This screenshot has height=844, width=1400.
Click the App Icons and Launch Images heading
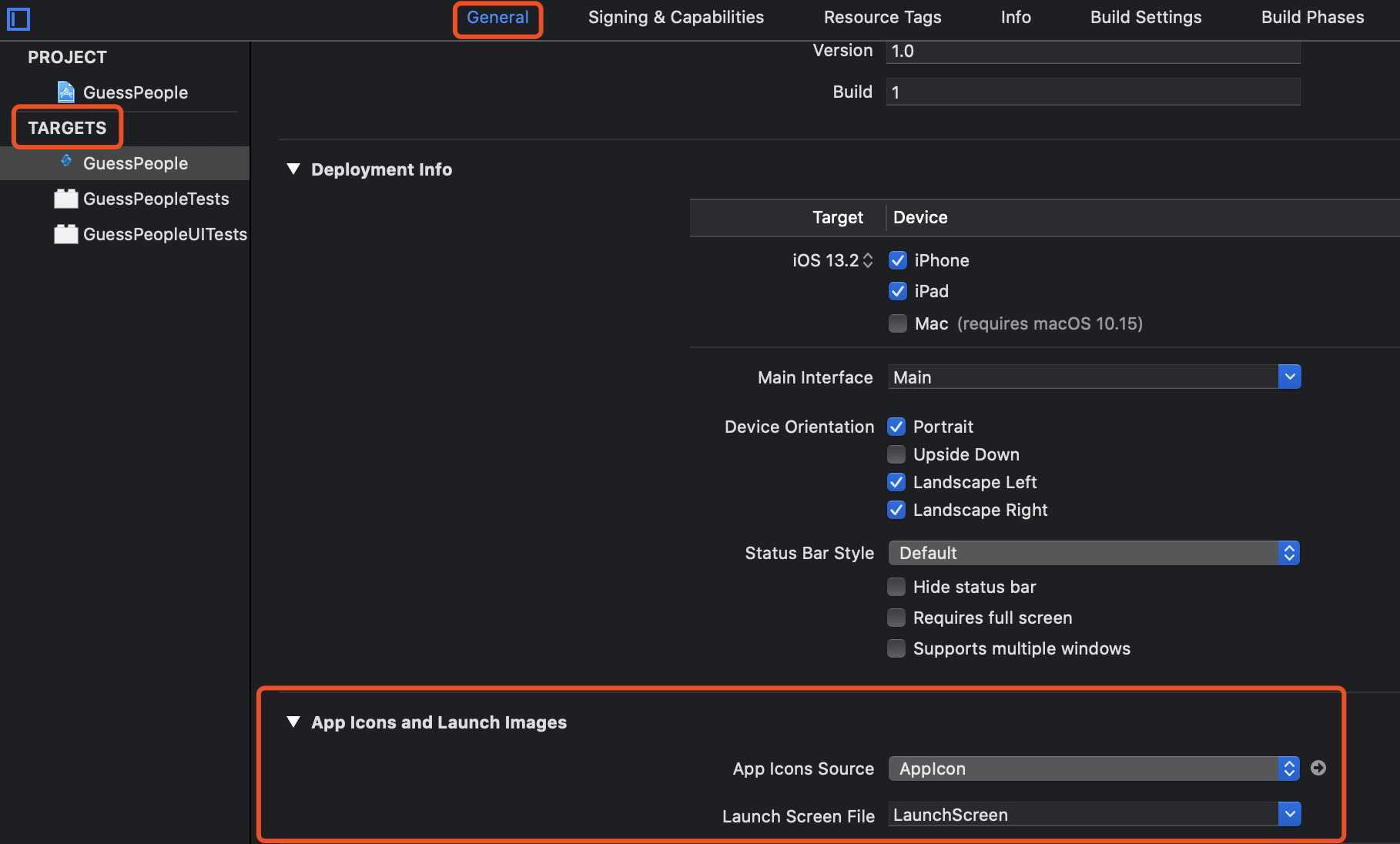tap(439, 722)
